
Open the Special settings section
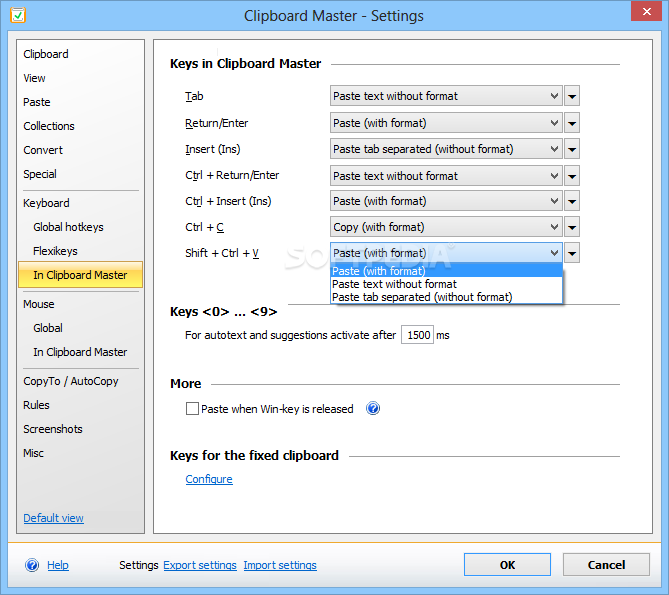pyautogui.click(x=40, y=174)
